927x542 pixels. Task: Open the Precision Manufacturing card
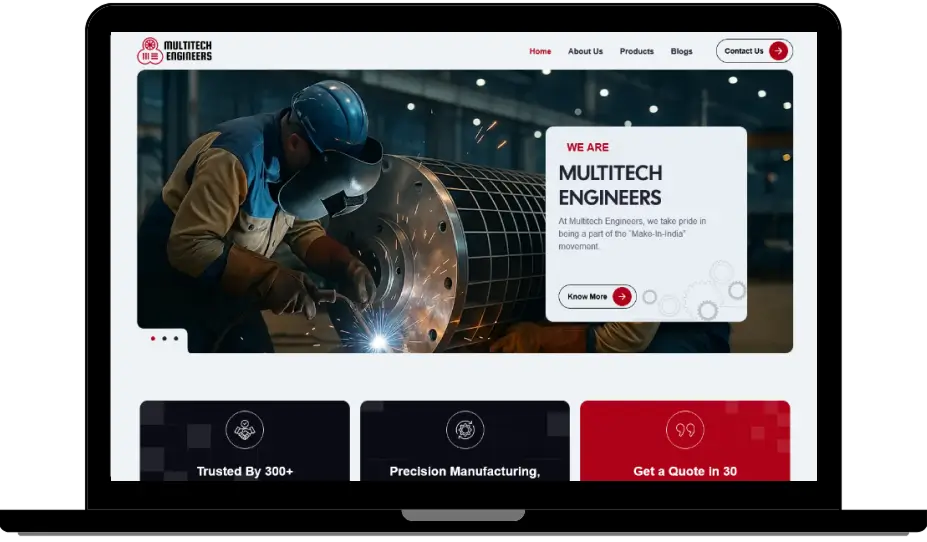pyautogui.click(x=465, y=441)
